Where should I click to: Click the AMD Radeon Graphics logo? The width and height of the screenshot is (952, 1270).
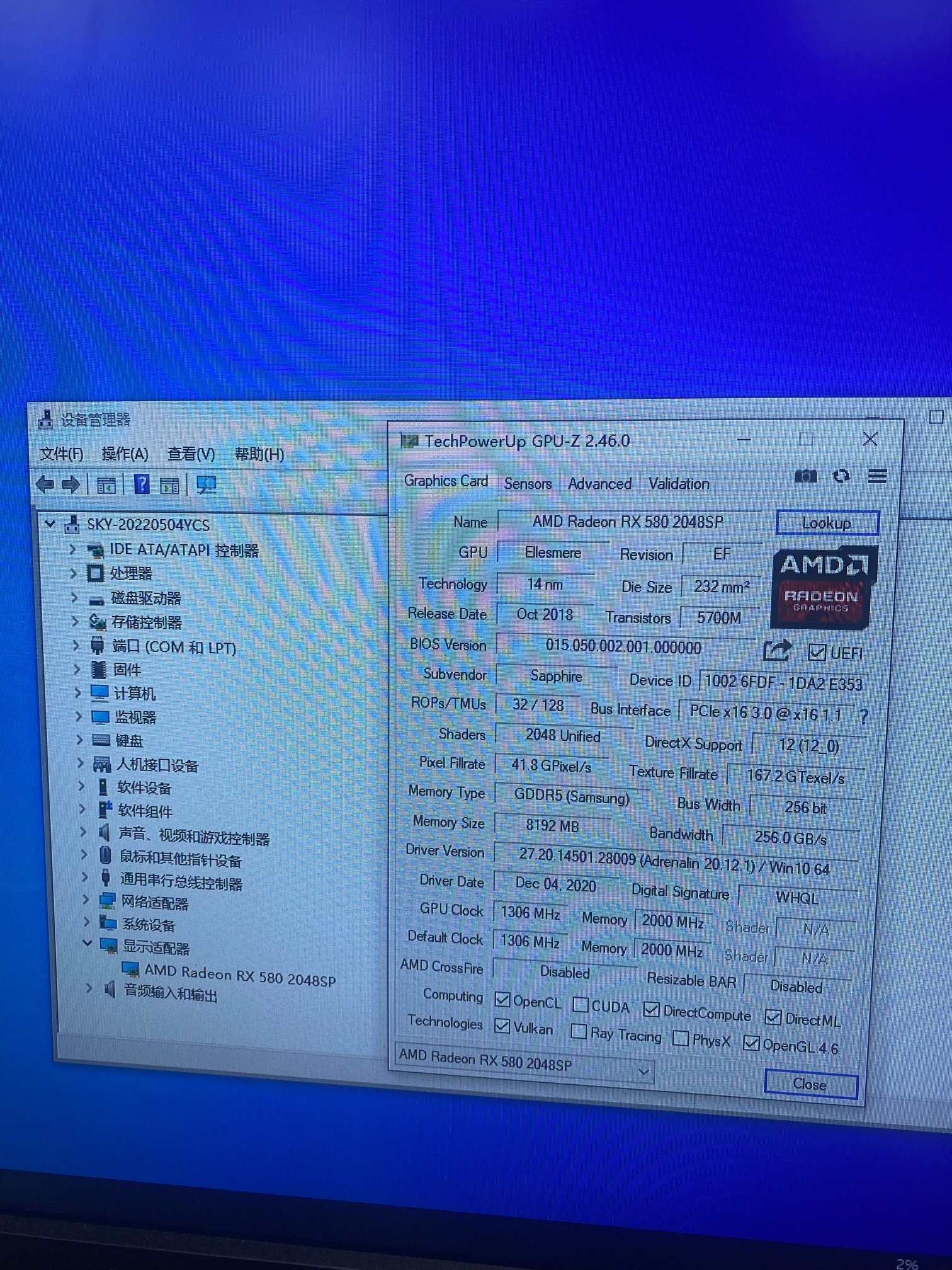(823, 586)
